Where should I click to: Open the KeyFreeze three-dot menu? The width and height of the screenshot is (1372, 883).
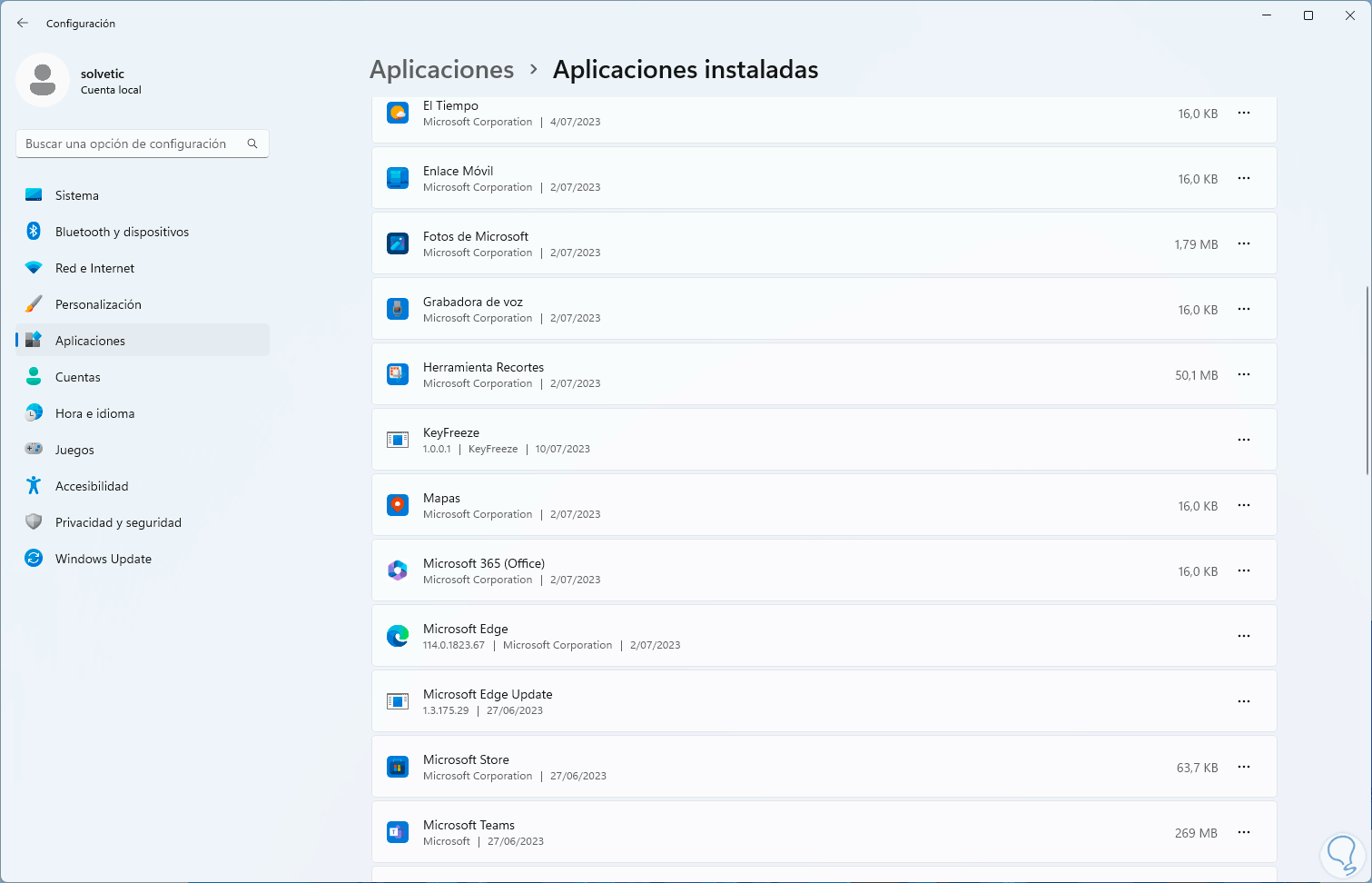pos(1244,440)
